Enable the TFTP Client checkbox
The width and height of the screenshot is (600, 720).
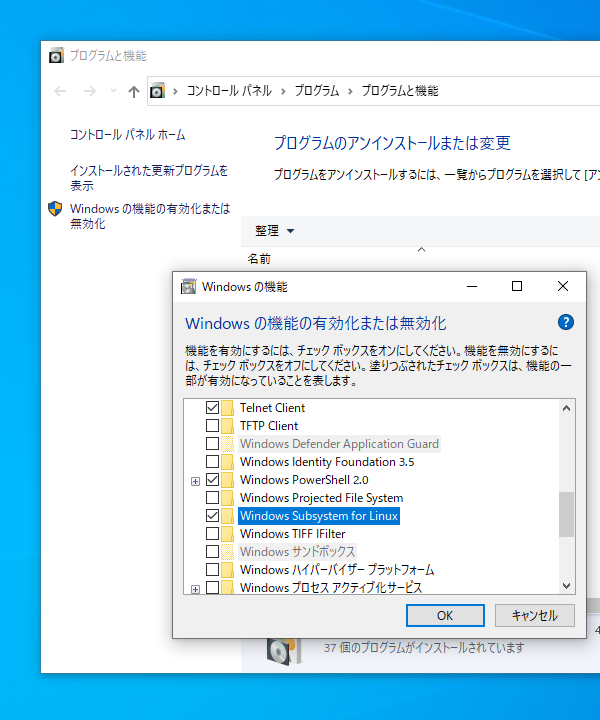pos(212,426)
